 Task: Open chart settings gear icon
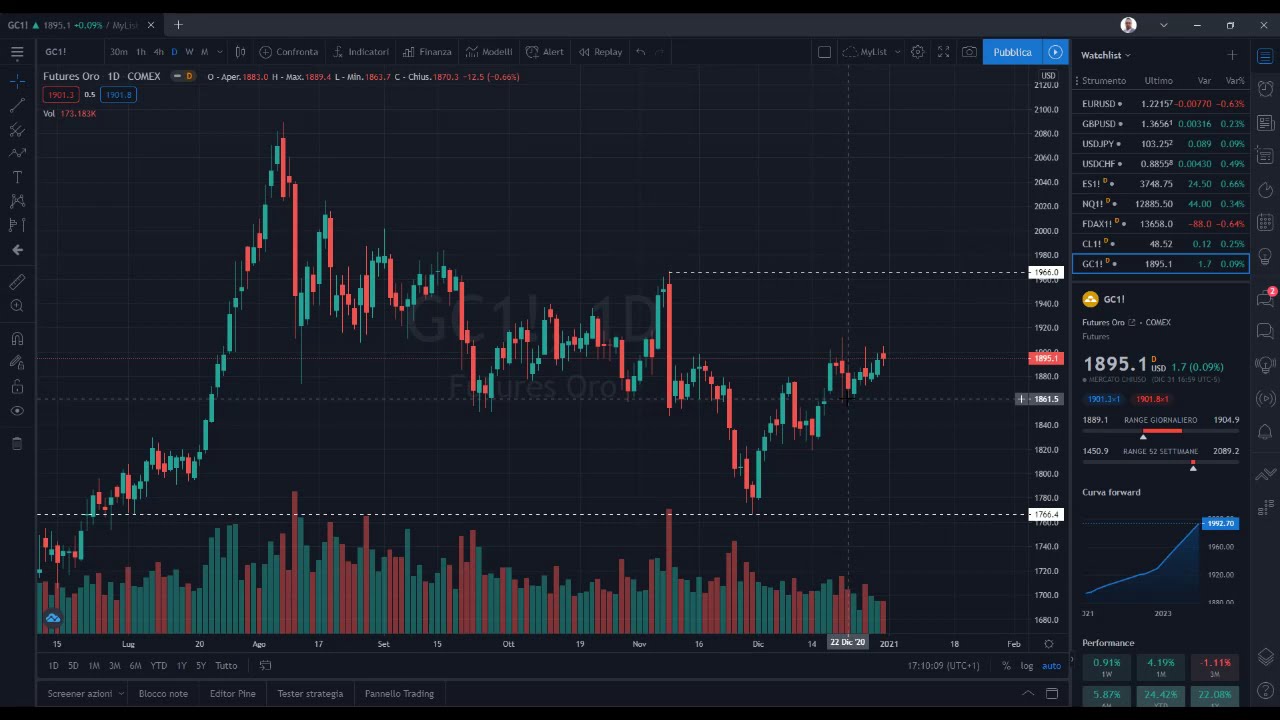917,52
